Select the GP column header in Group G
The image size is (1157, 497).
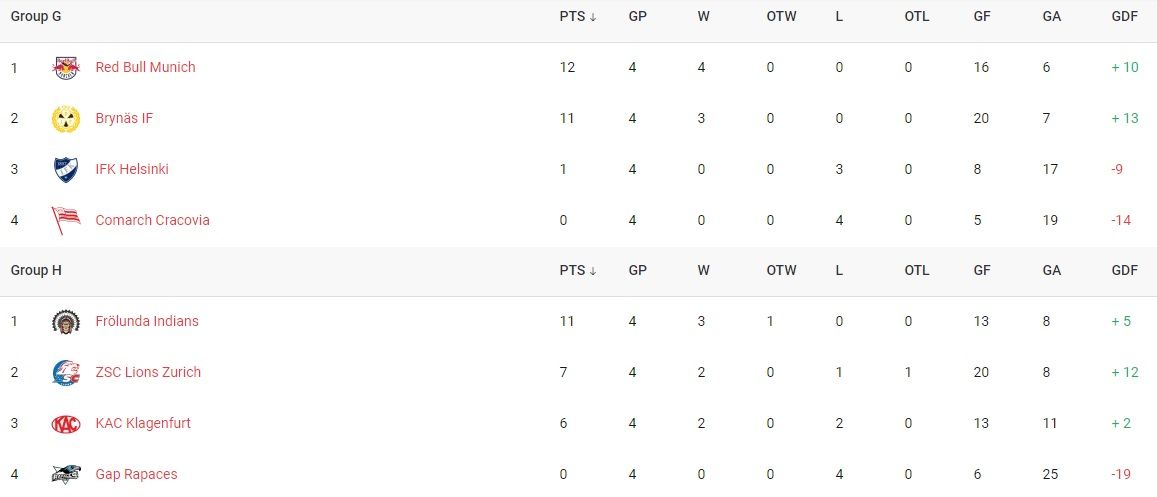638,17
